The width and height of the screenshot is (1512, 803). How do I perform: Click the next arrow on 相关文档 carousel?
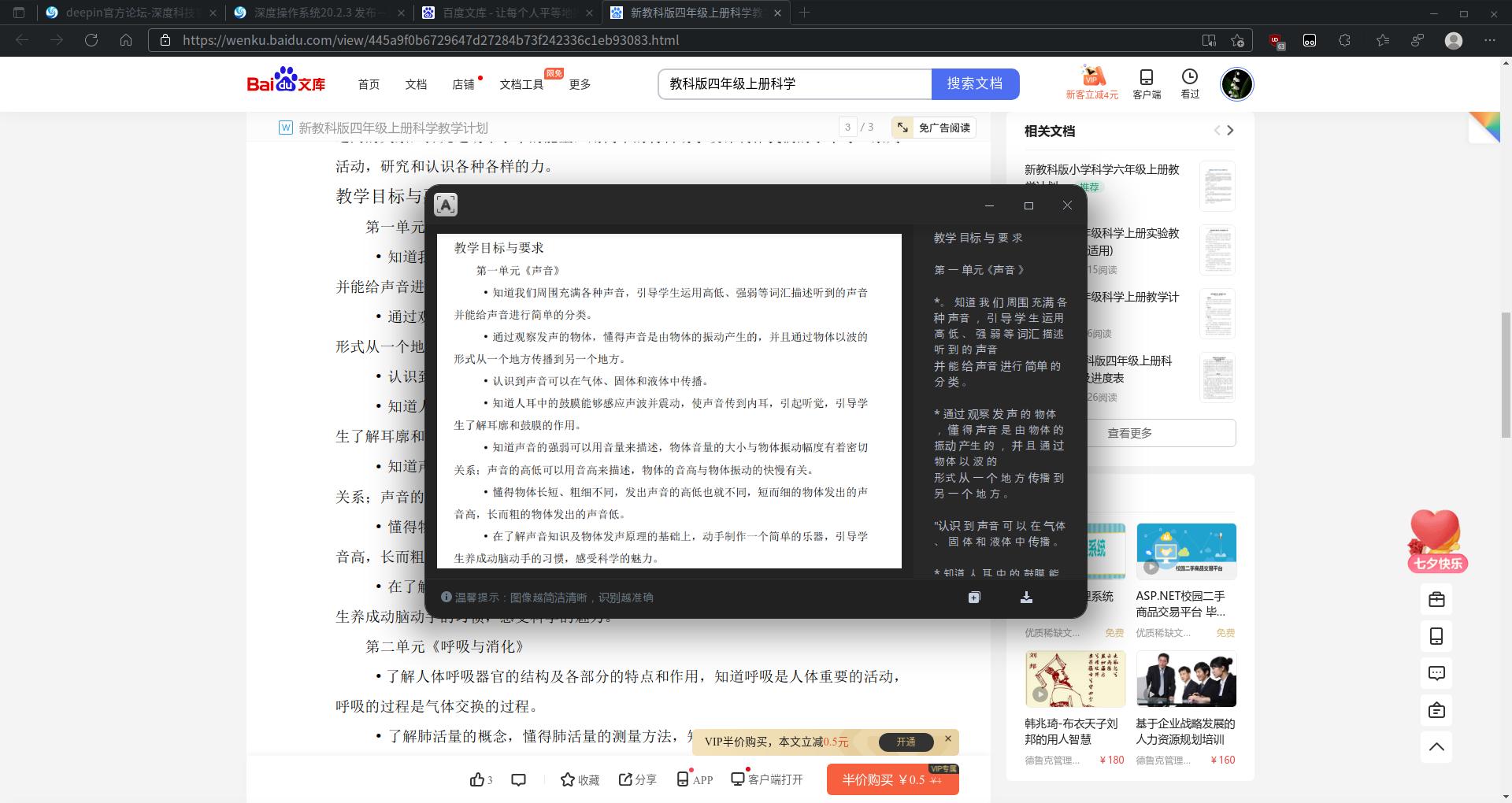click(1230, 131)
